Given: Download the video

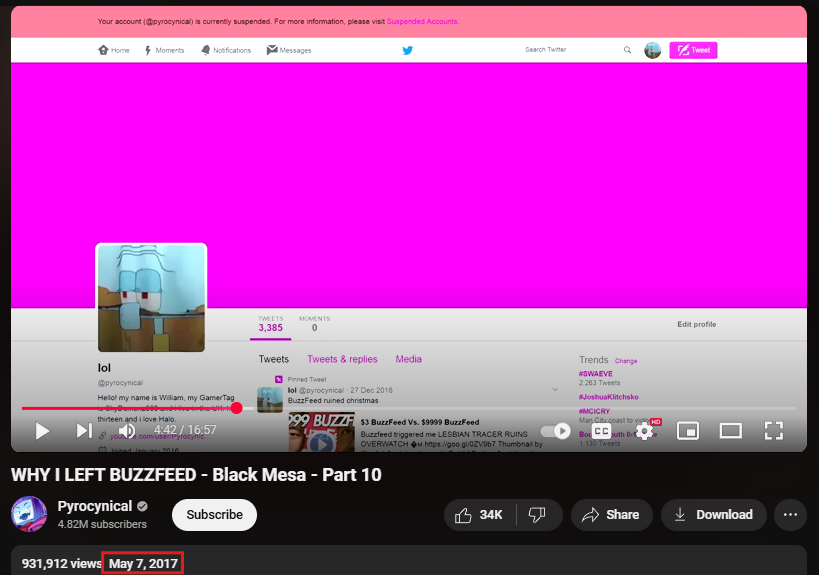Looking at the screenshot, I should pos(714,515).
